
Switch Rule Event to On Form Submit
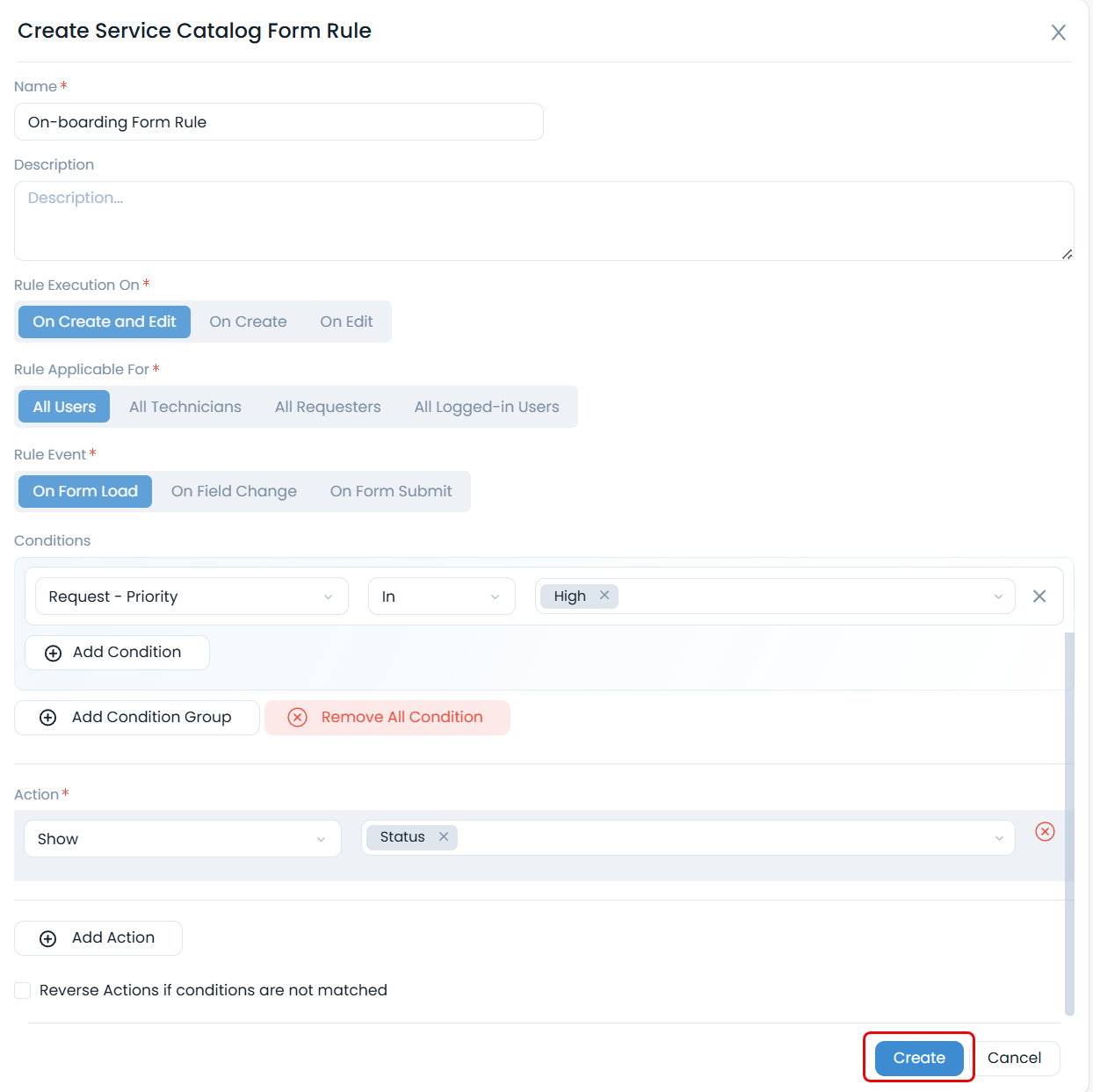(391, 491)
